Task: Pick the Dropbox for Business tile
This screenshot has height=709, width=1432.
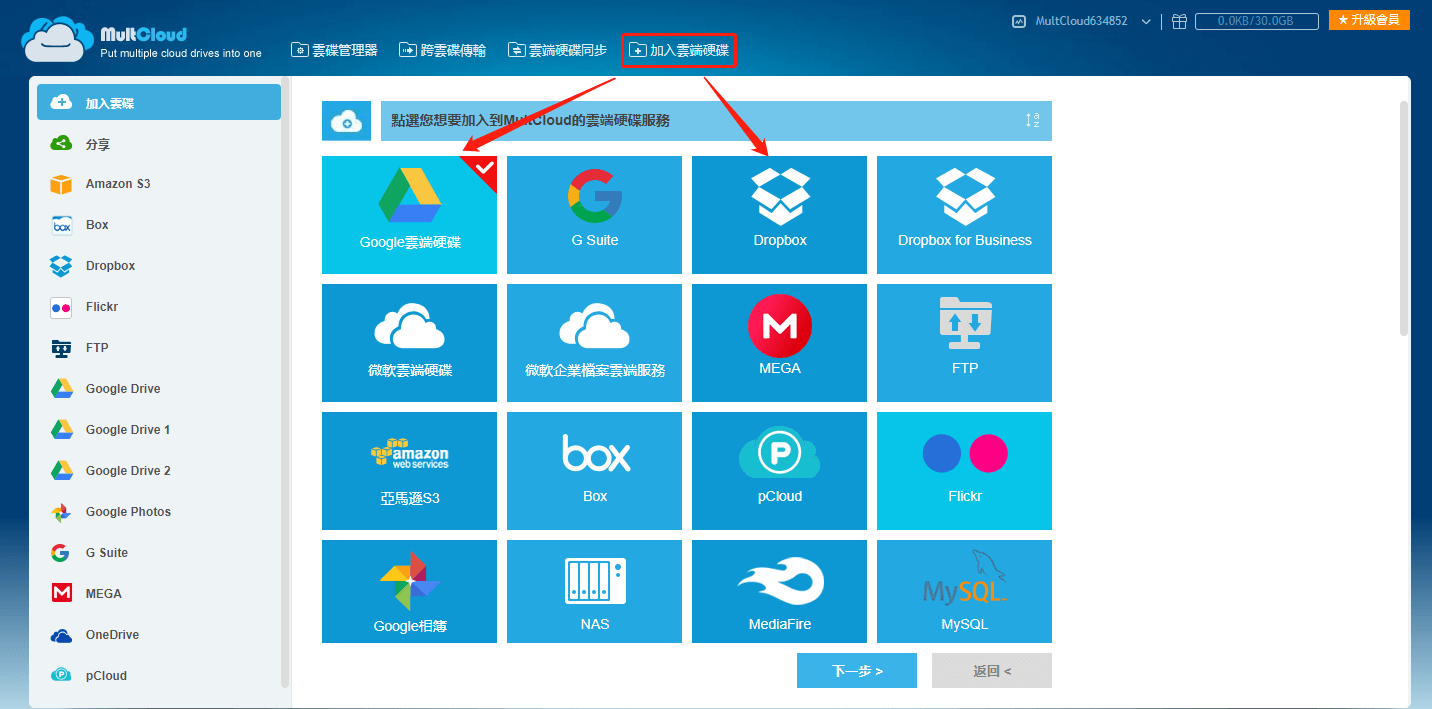Action: tap(964, 215)
